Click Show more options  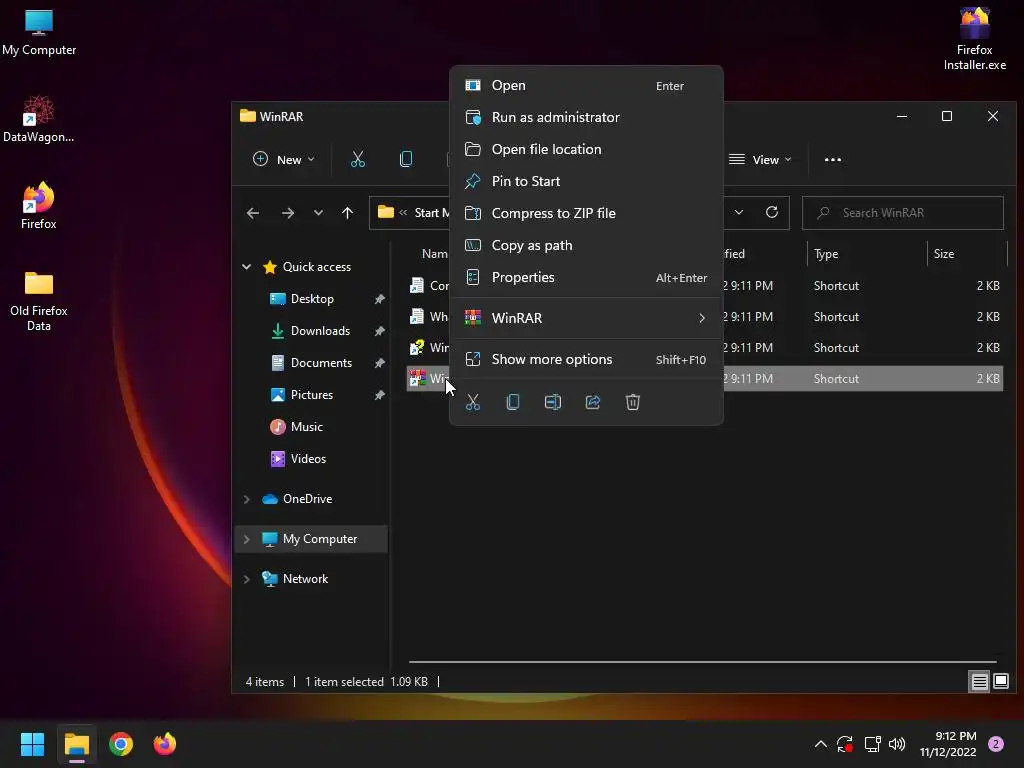point(586,359)
